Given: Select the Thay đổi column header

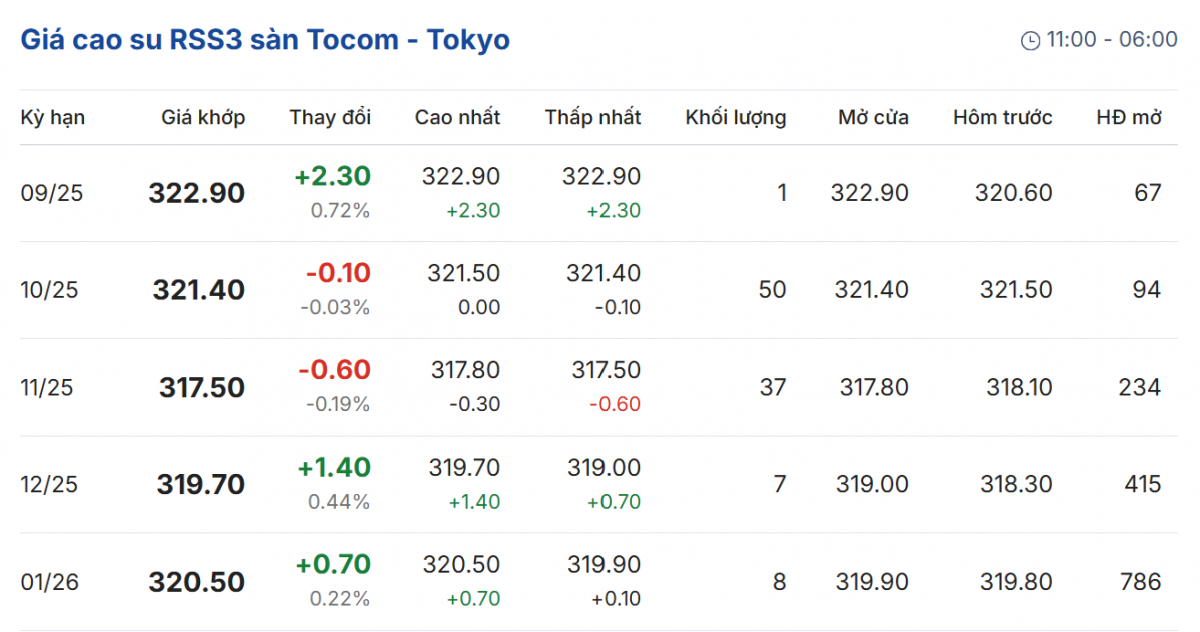Looking at the screenshot, I should click(x=330, y=117).
